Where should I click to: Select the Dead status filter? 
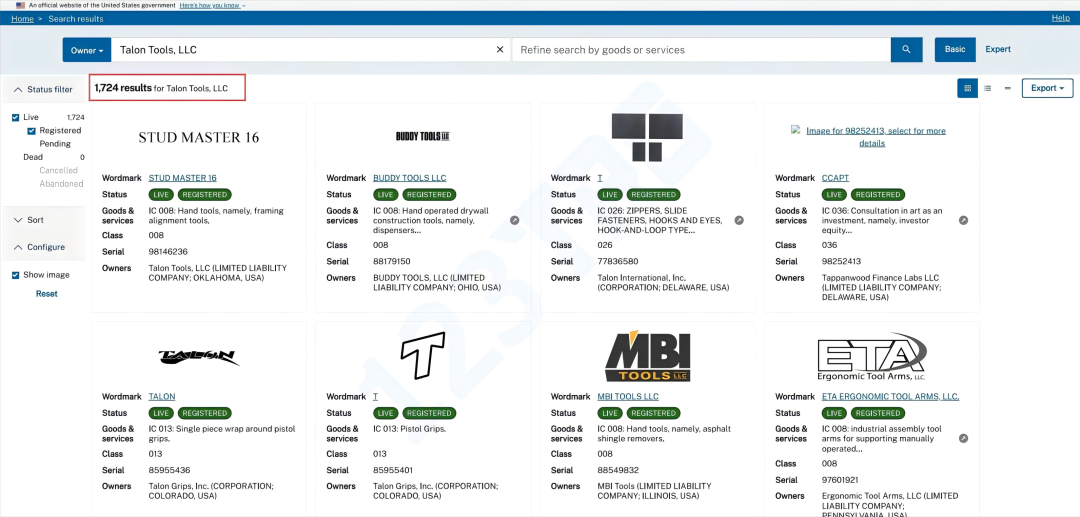tap(33, 157)
